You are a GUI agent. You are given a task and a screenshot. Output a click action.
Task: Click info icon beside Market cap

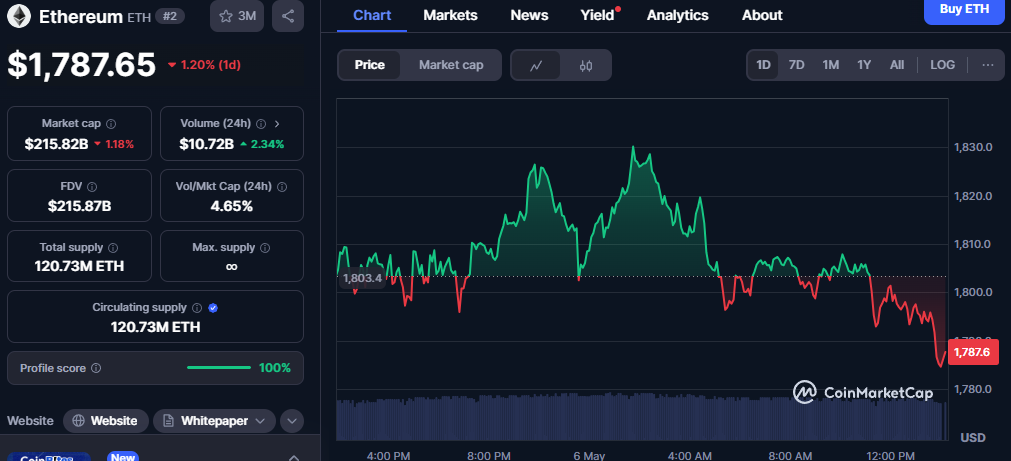111,123
